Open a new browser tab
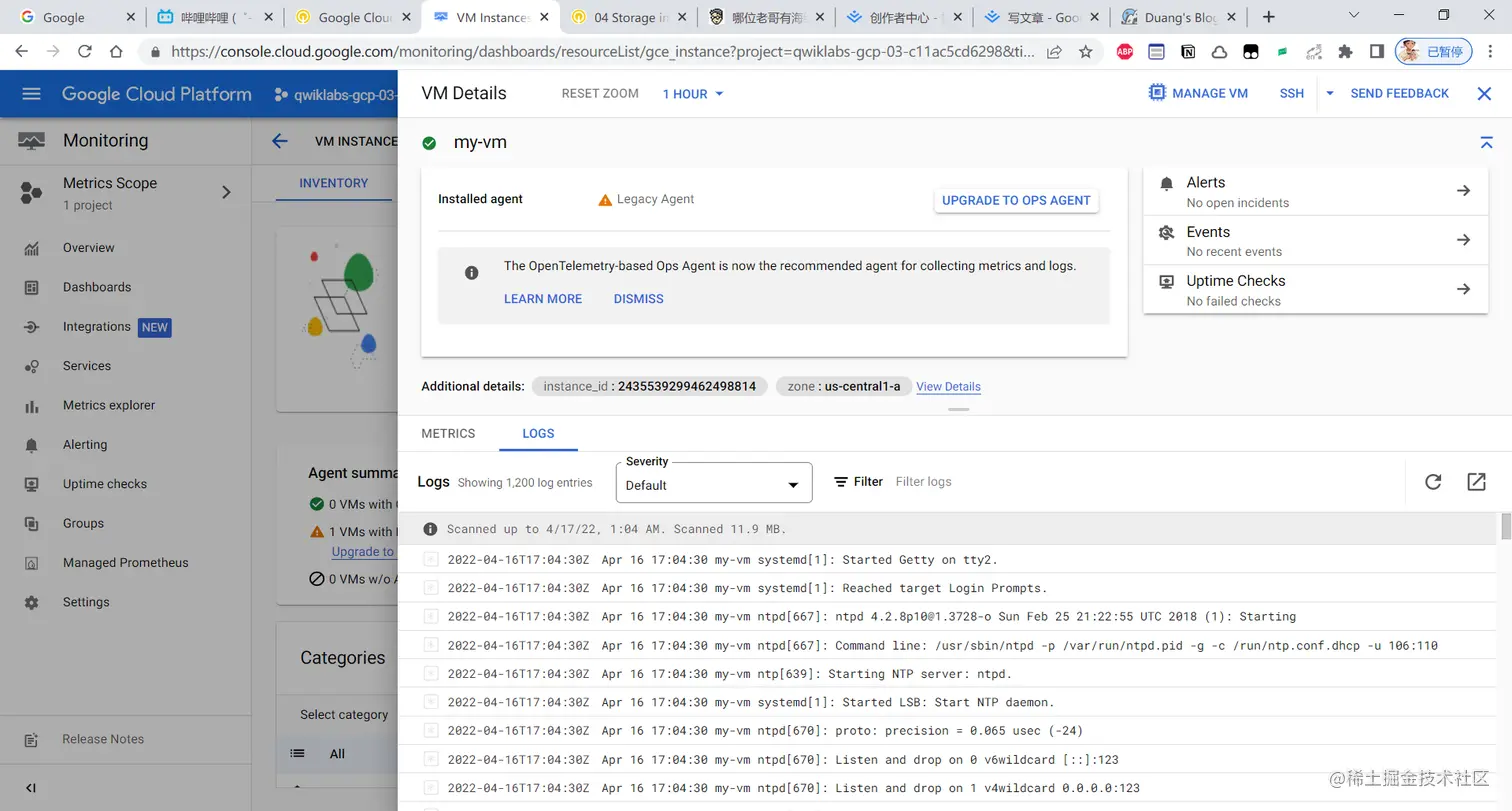 [x=1269, y=17]
